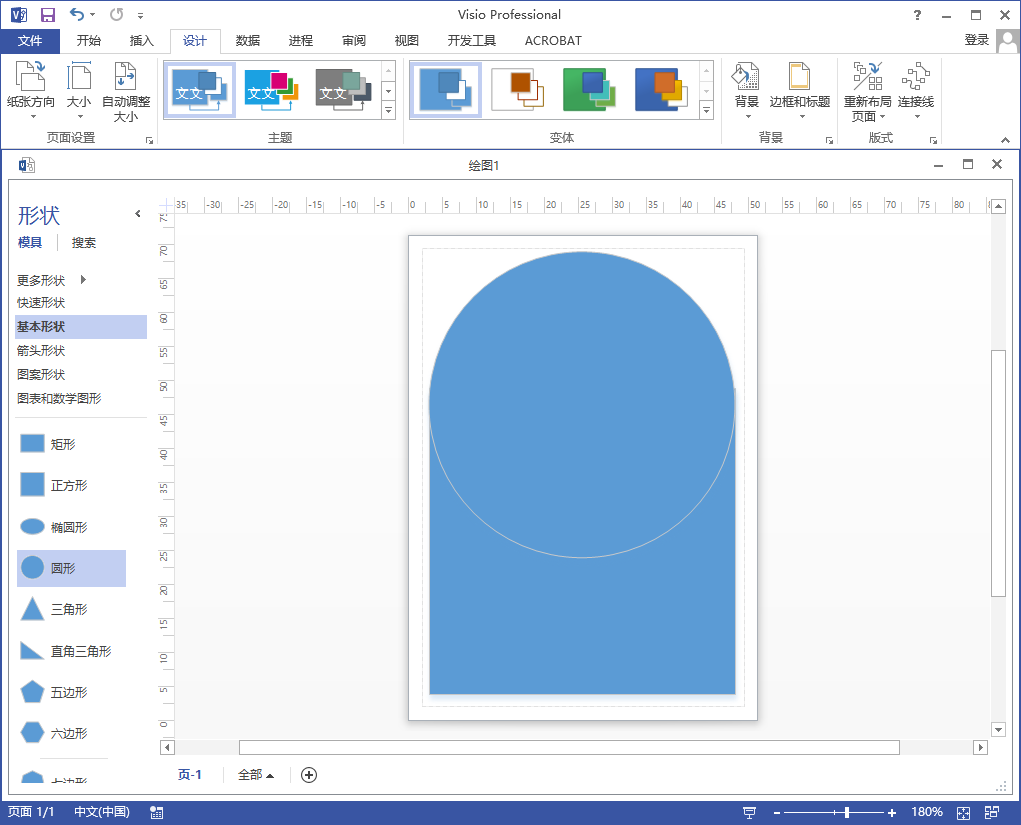Open the 版式 dialog launcher

[x=933, y=140]
